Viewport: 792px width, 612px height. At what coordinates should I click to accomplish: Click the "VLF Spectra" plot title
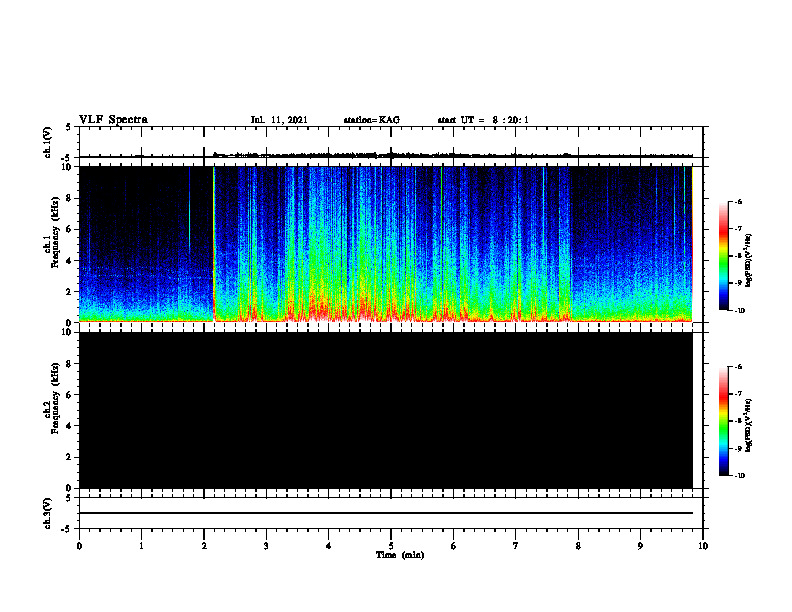click(113, 120)
